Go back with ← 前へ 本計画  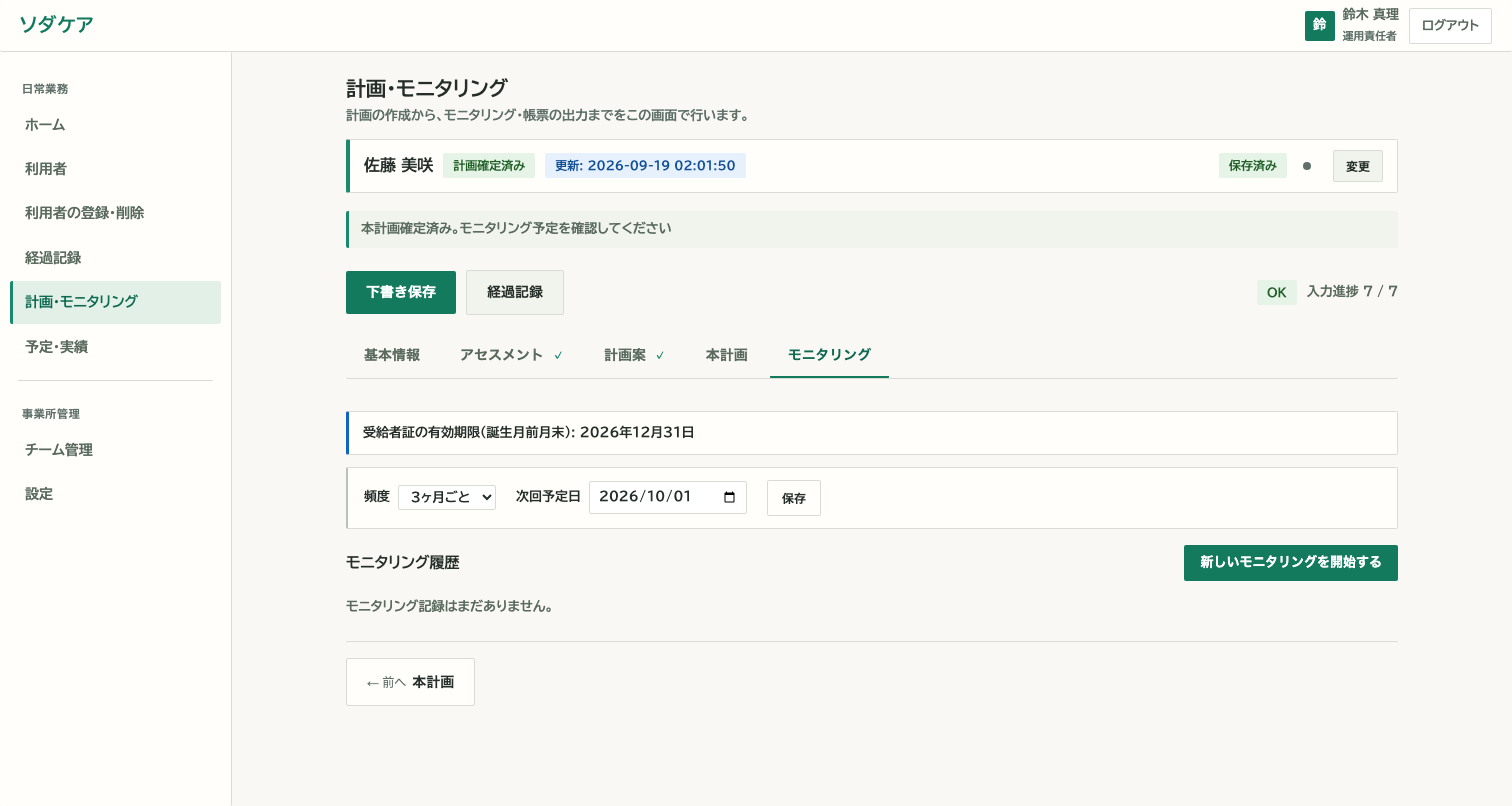tap(410, 682)
